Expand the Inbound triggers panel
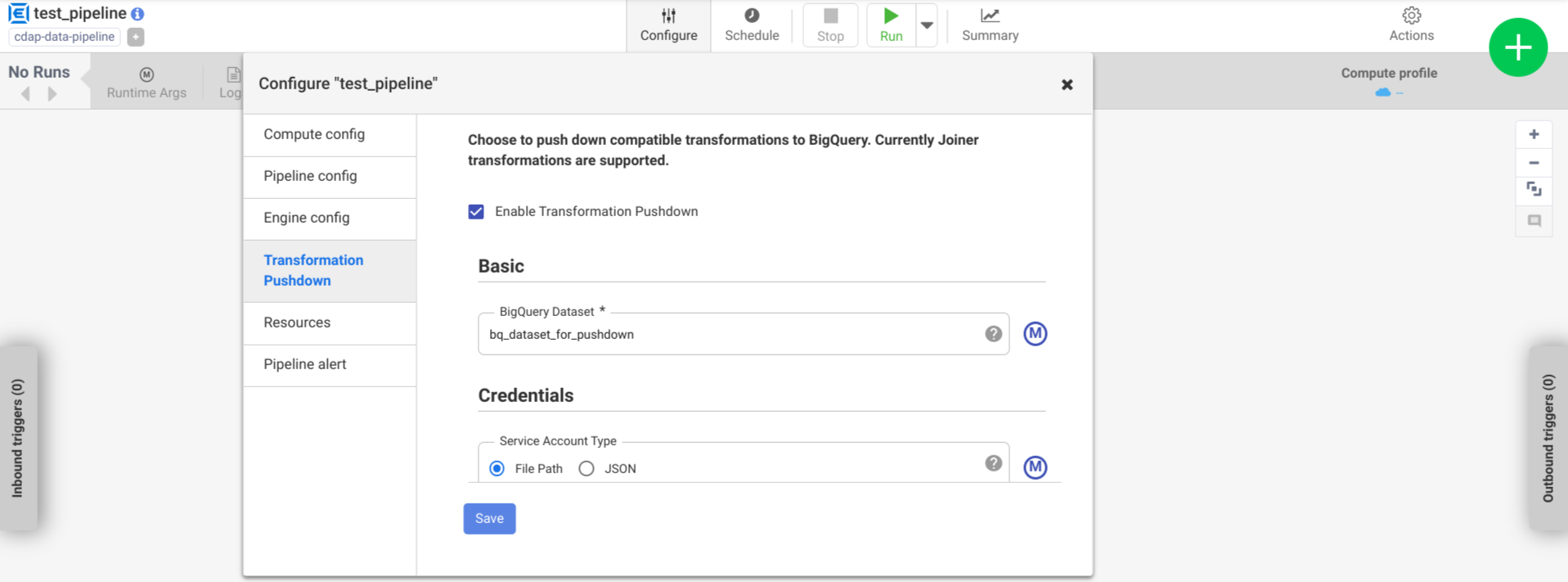1568x582 pixels. (x=20, y=438)
